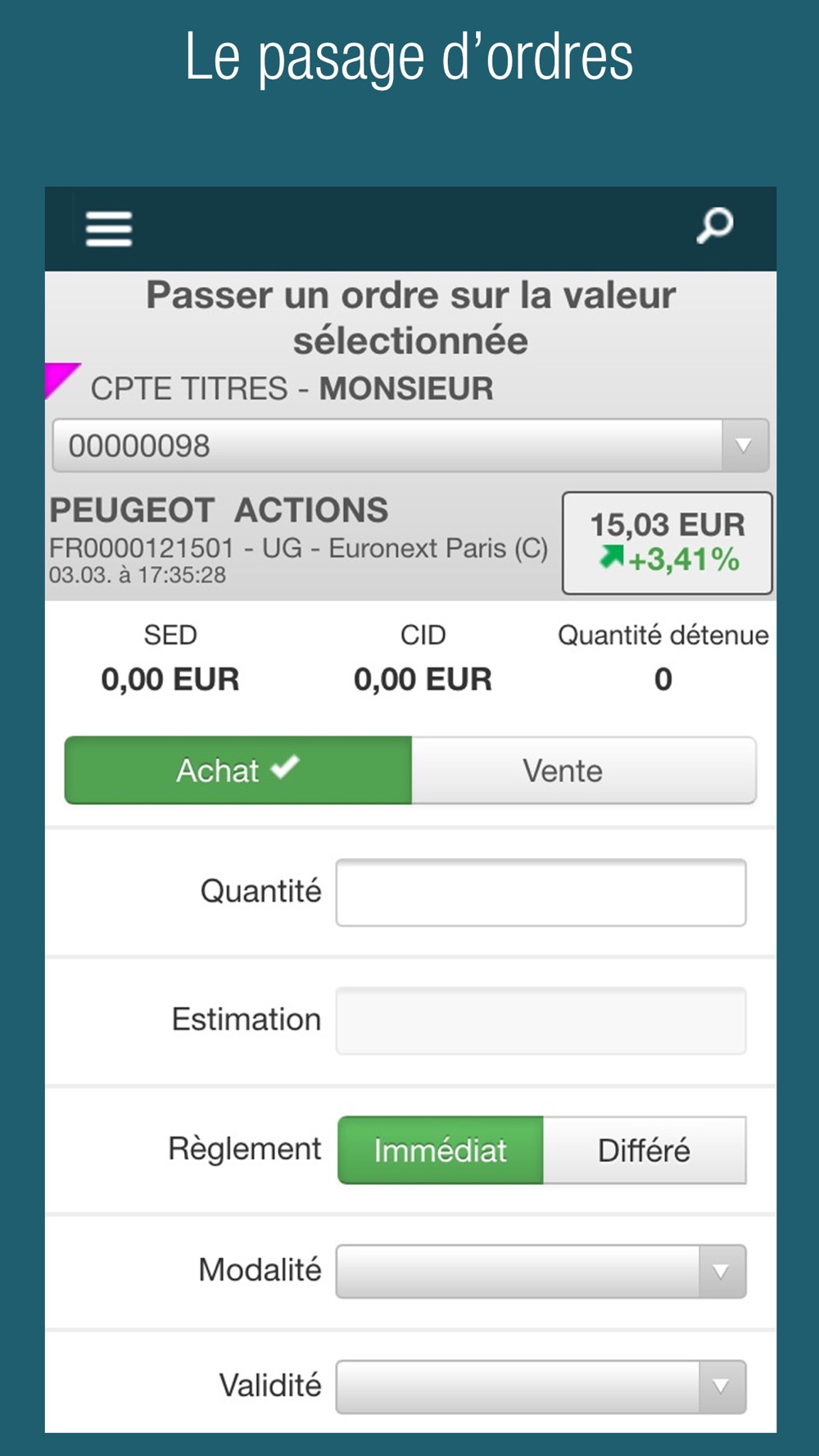This screenshot has height=1456, width=819.
Task: Tap the search magnifier icon
Action: click(715, 225)
